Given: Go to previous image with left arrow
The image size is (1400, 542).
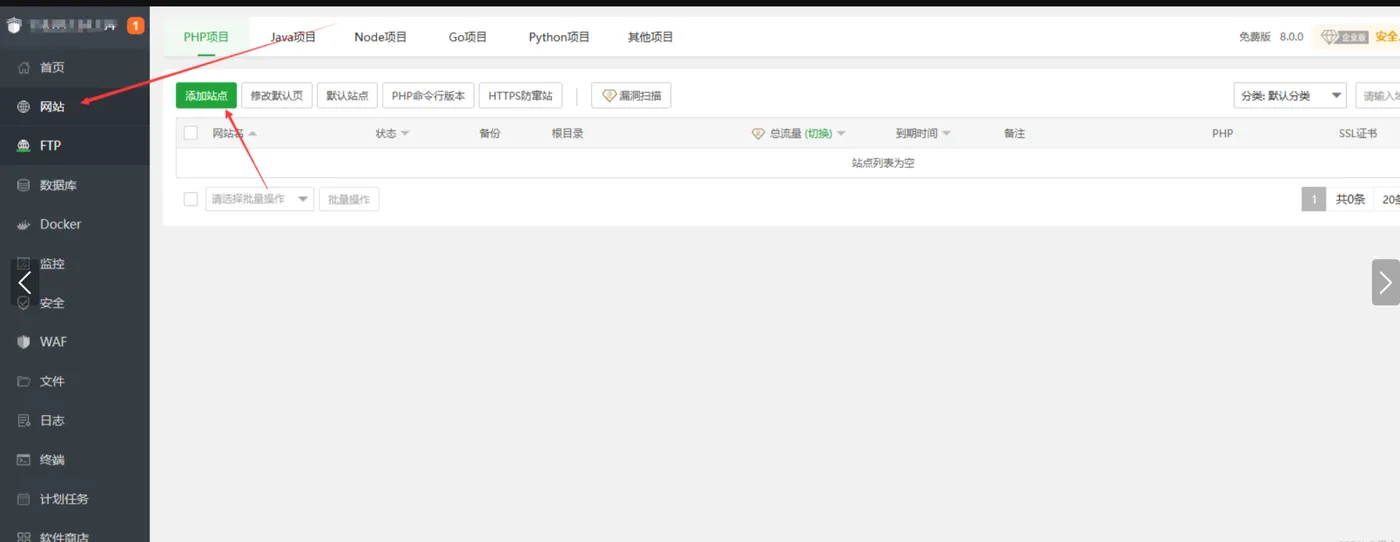Looking at the screenshot, I should (25, 282).
